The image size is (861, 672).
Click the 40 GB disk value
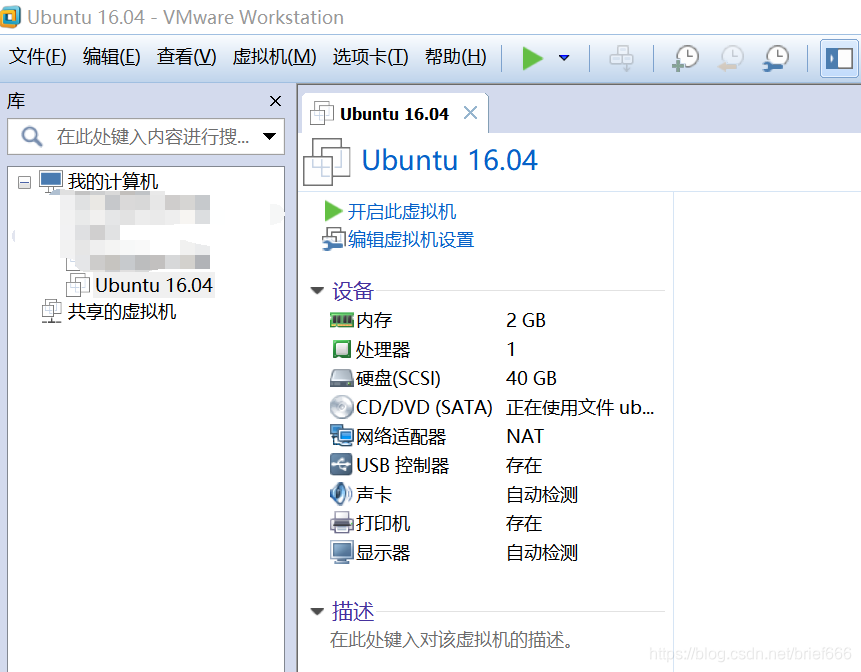531,379
